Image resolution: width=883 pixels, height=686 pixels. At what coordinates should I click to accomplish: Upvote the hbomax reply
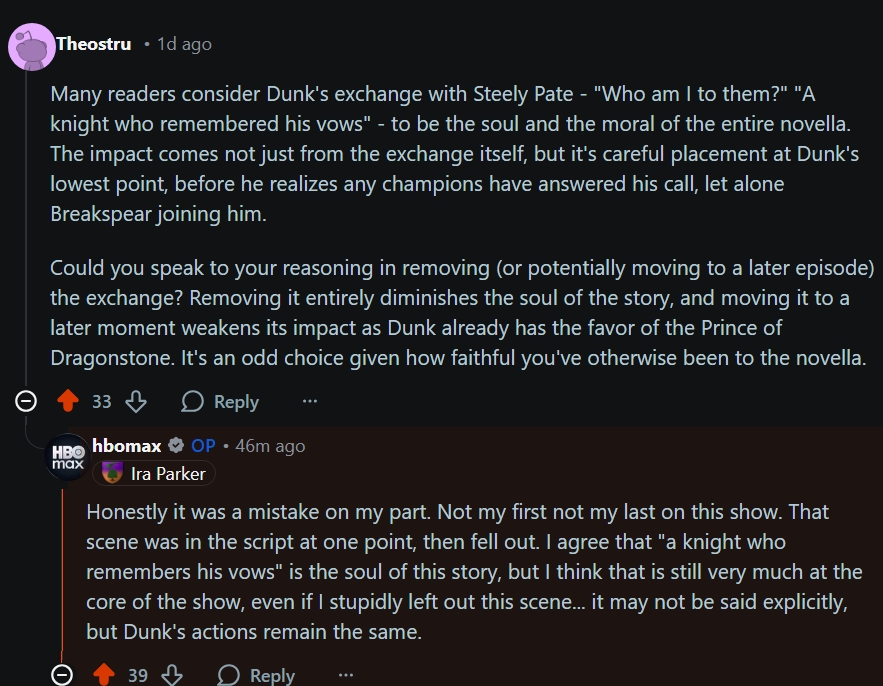[104, 676]
